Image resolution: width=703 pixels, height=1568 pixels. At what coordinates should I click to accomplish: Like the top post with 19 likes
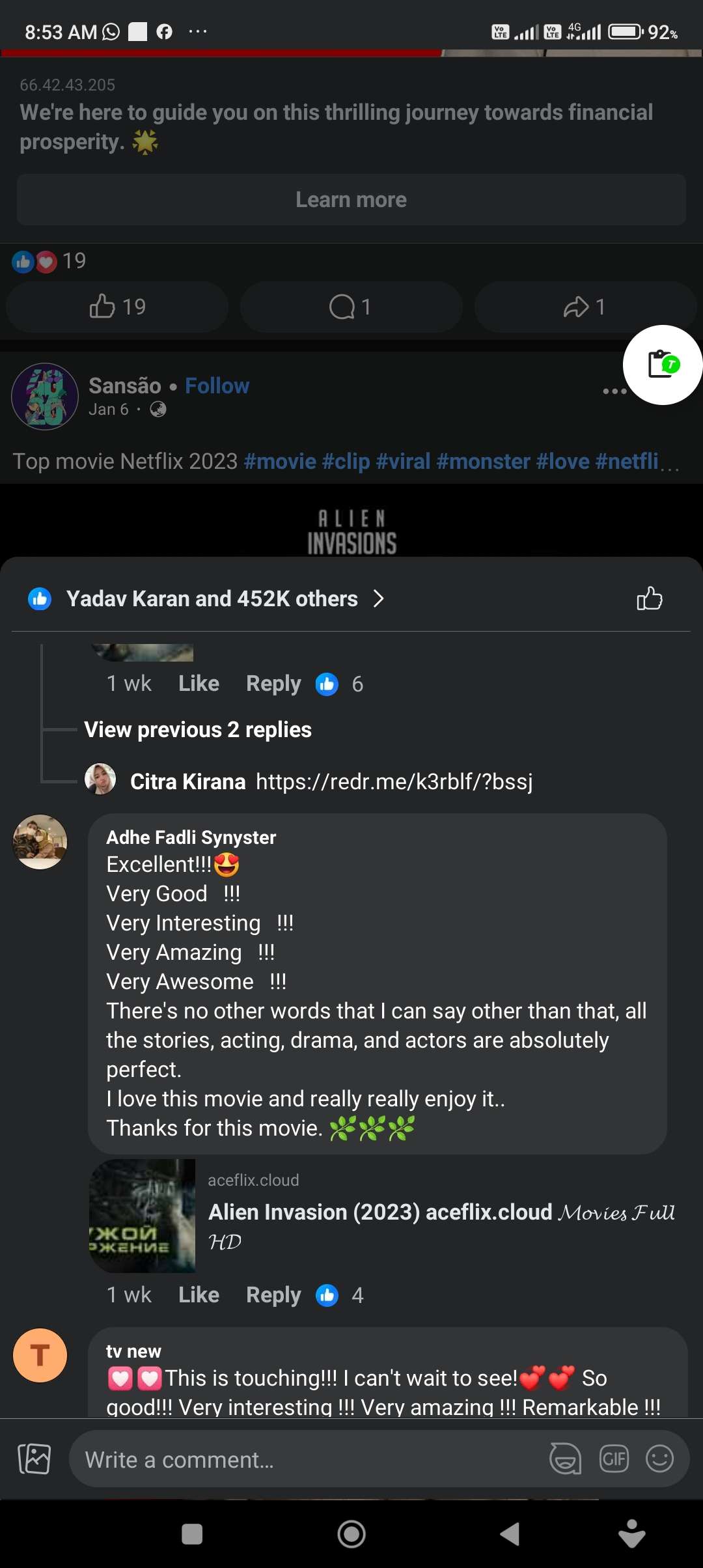pyautogui.click(x=117, y=307)
